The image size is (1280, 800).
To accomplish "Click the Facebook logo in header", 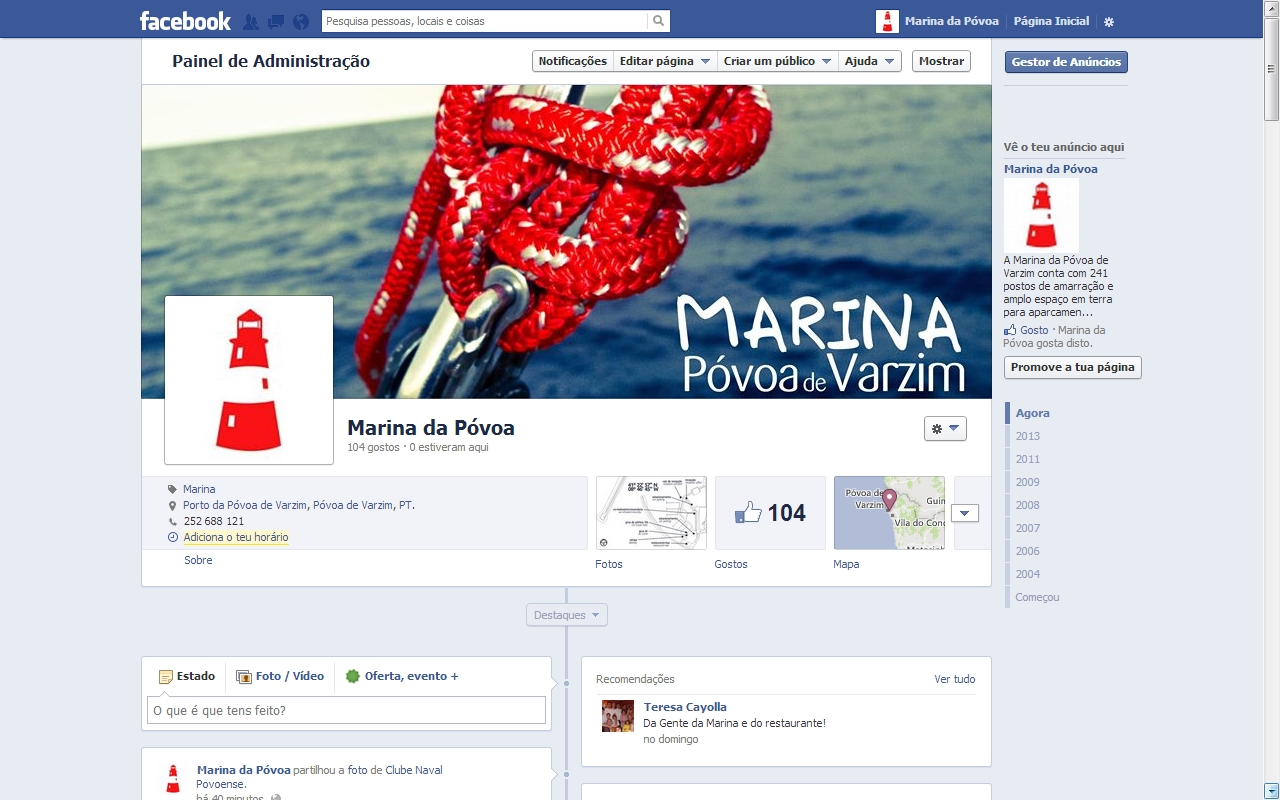I will pyautogui.click(x=185, y=21).
